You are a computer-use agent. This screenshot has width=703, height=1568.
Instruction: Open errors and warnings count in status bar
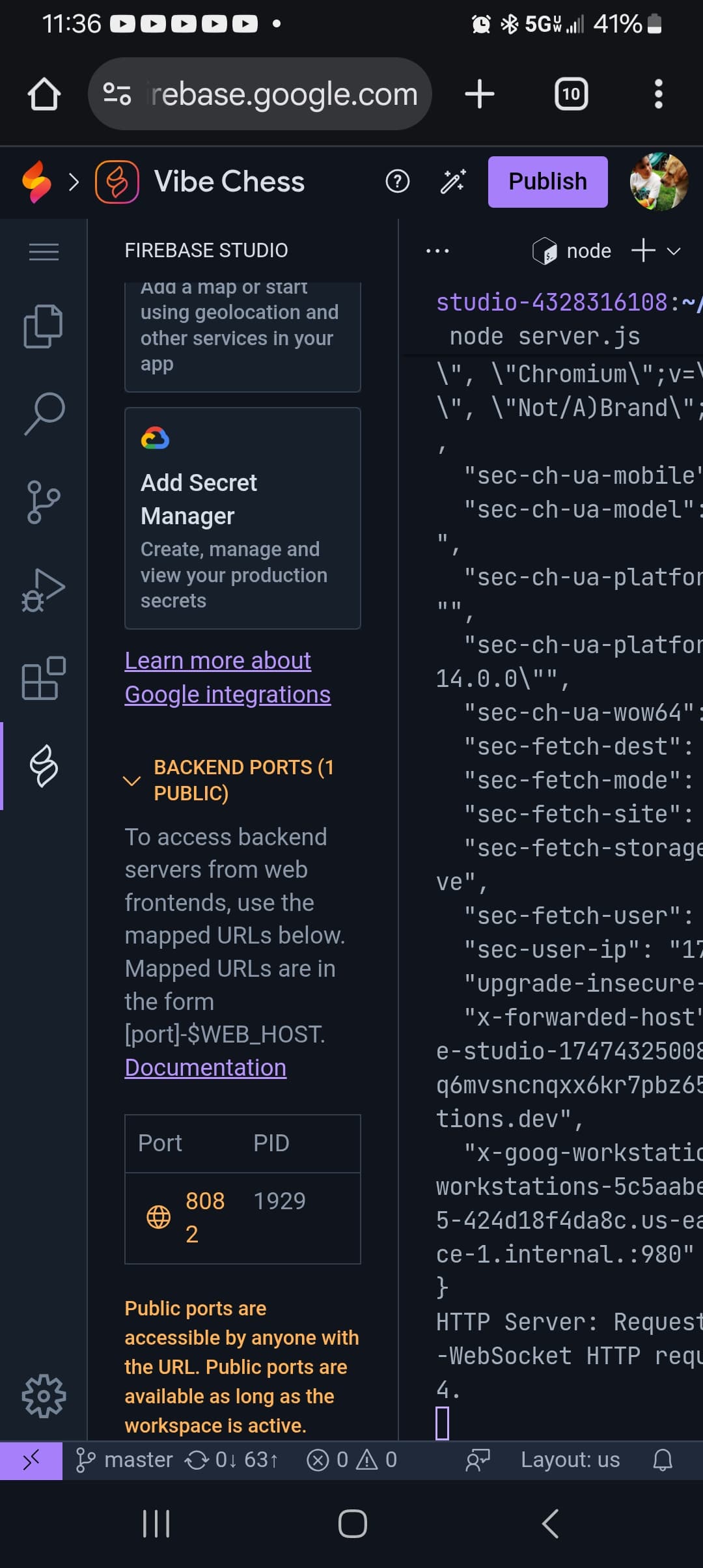[351, 1460]
